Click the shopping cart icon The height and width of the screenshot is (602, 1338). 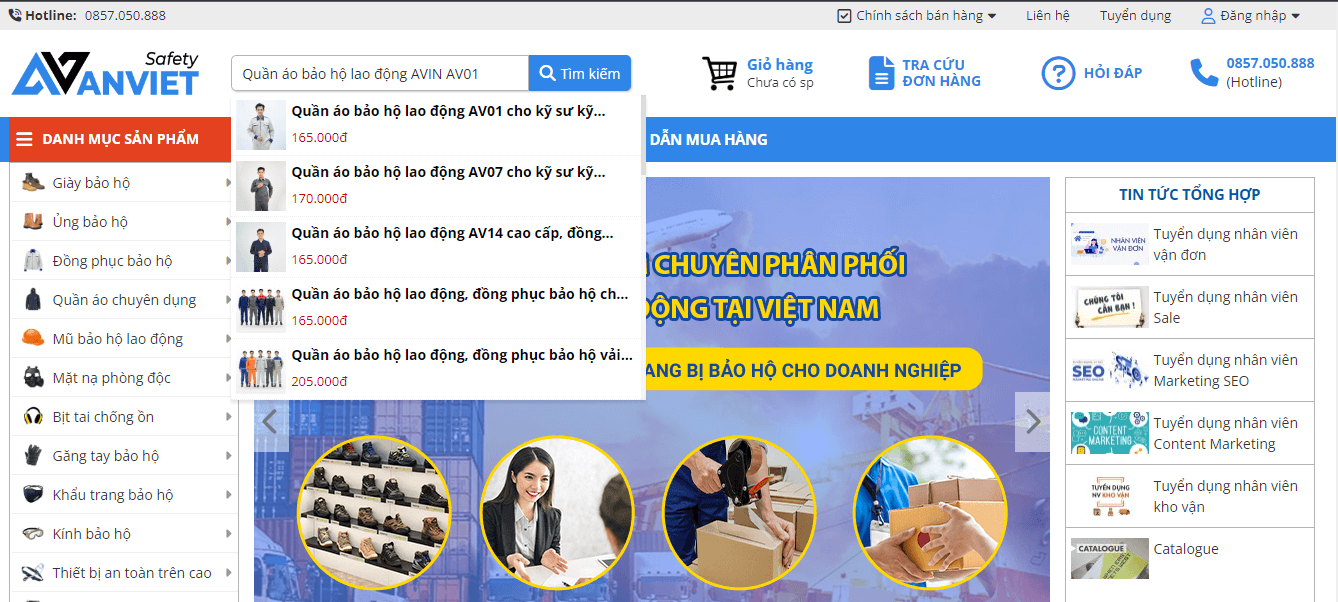(x=719, y=73)
